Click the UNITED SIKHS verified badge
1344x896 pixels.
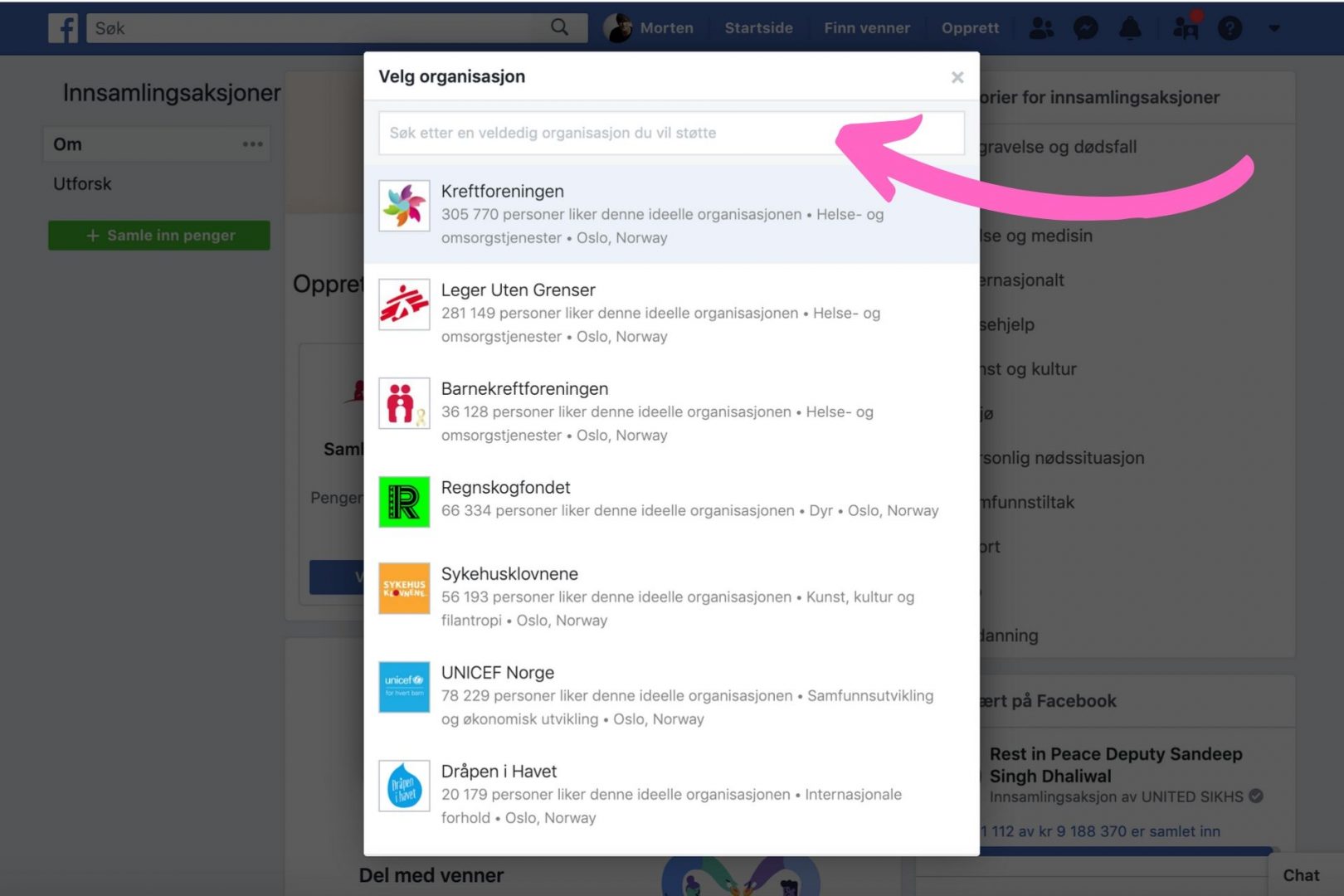[x=1256, y=796]
